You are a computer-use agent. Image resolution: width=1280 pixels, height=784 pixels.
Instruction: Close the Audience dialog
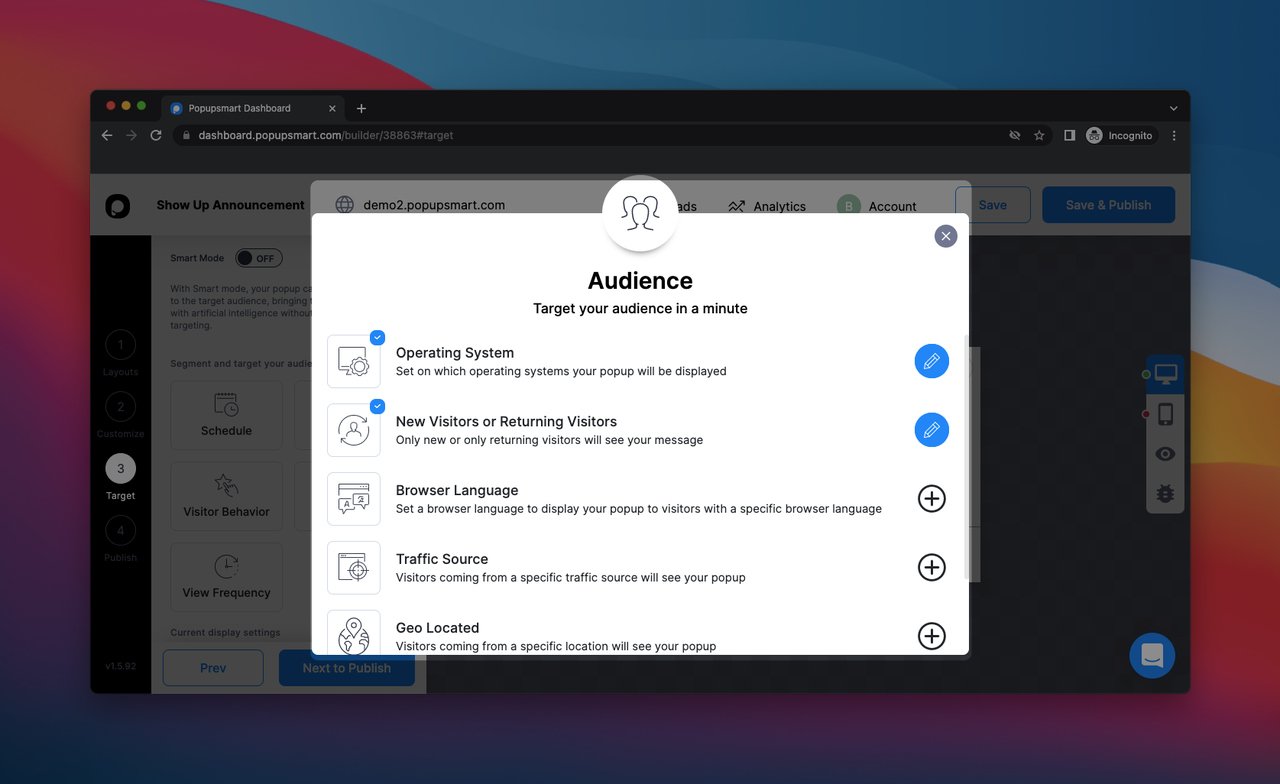click(946, 236)
